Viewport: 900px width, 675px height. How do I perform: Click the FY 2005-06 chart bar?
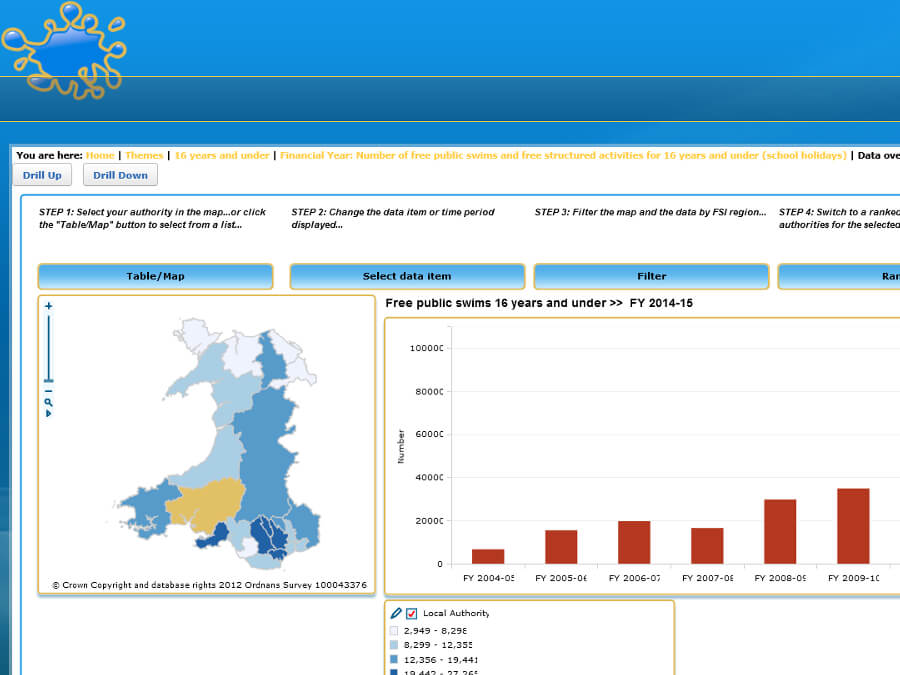(x=561, y=547)
